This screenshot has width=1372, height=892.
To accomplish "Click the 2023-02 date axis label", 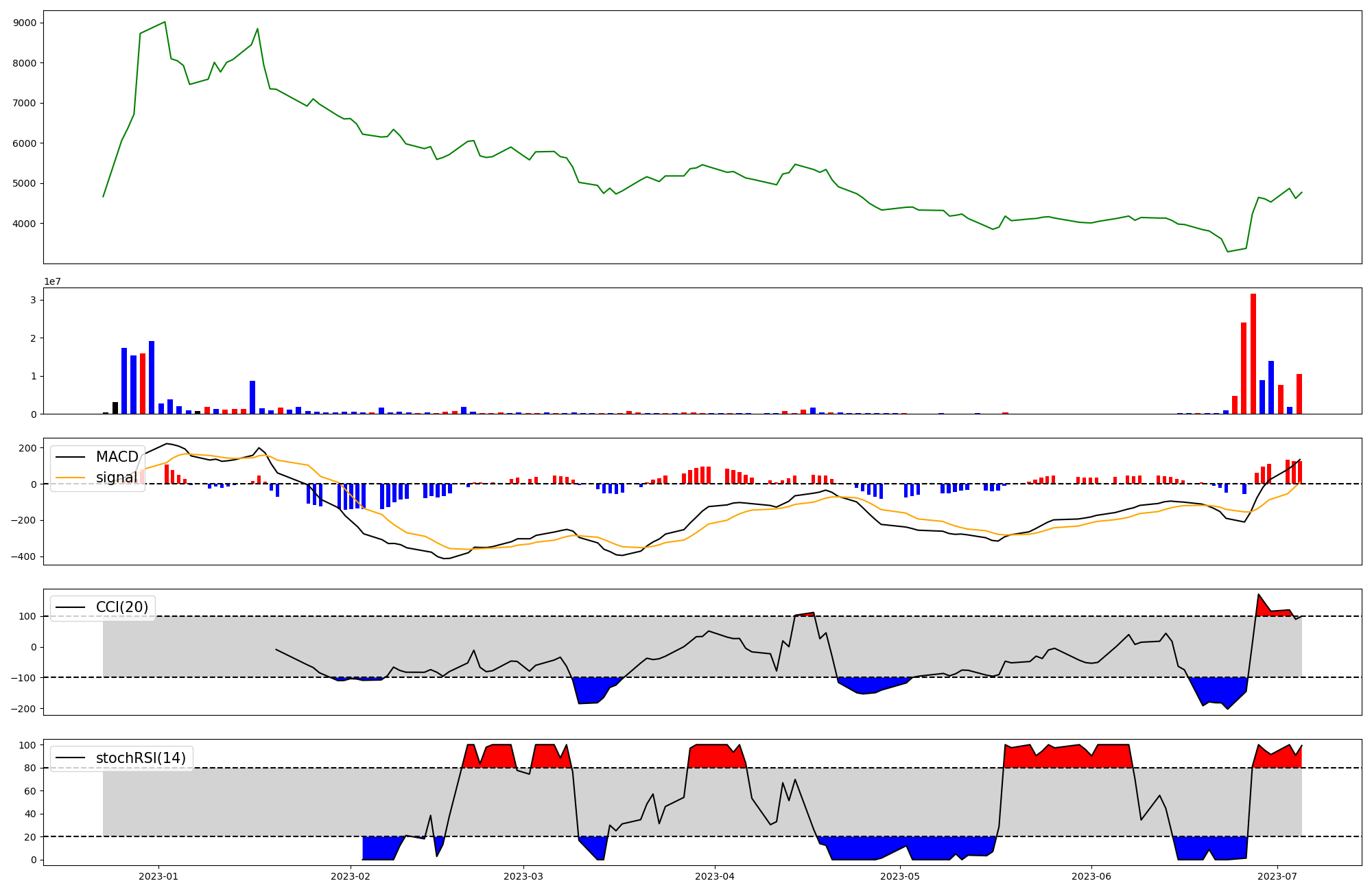I will [351, 876].
